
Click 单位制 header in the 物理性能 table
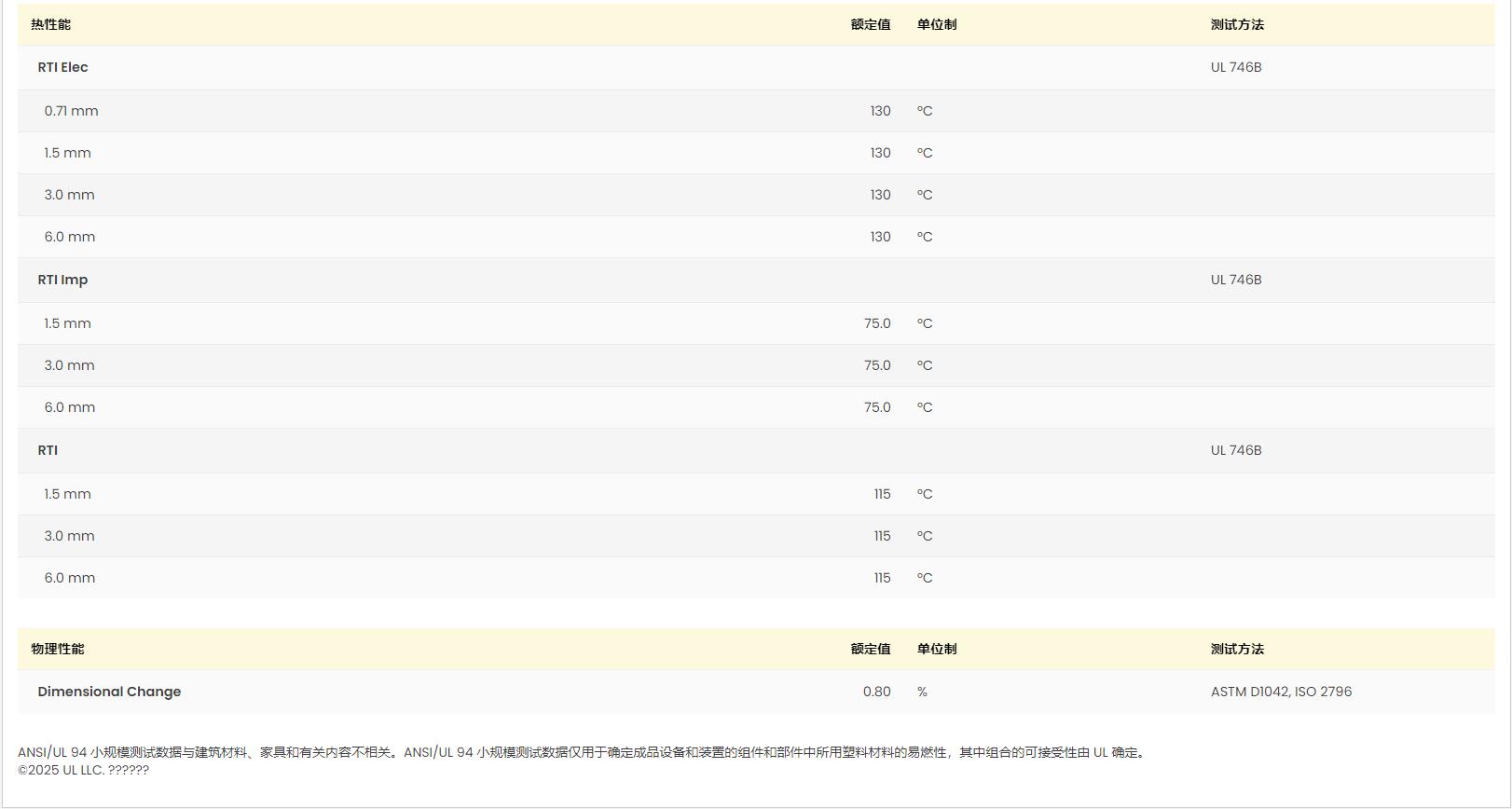pyautogui.click(x=936, y=649)
